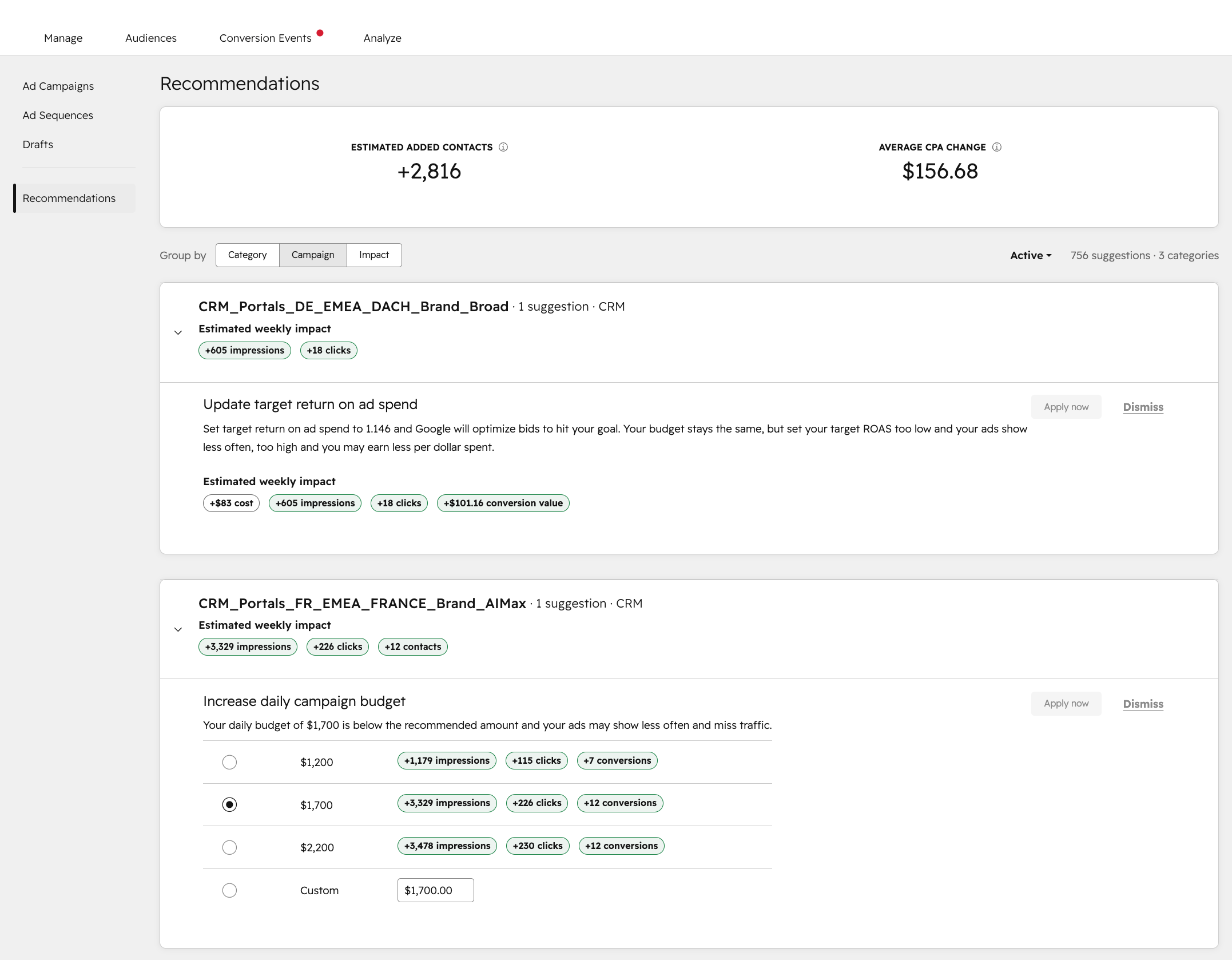Click the Increase daily campaign budget heading
The height and width of the screenshot is (960, 1232).
click(304, 701)
